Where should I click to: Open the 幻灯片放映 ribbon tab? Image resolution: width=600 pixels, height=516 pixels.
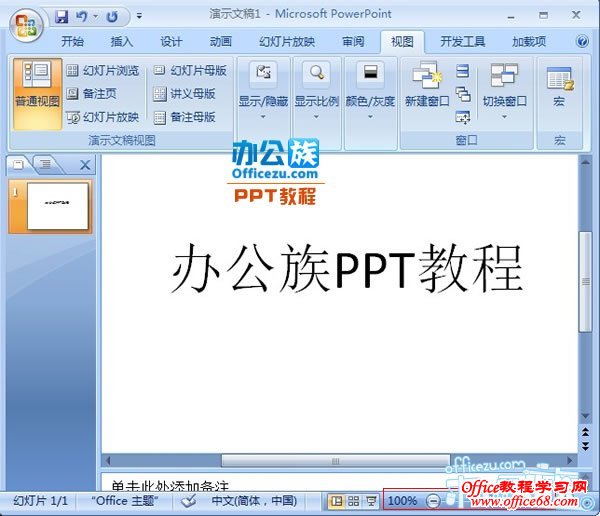click(x=287, y=41)
